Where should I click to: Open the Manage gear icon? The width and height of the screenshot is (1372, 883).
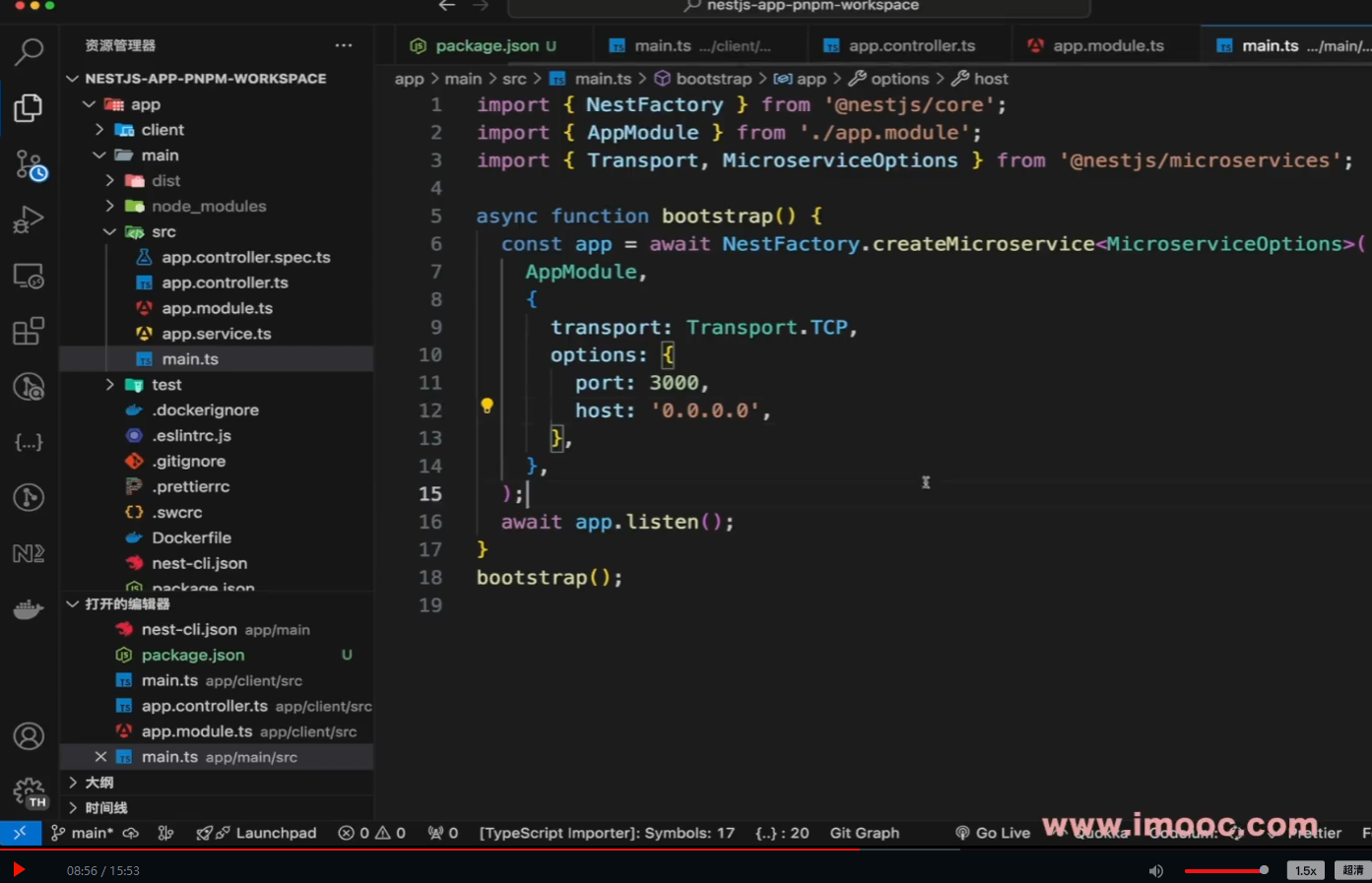[29, 792]
